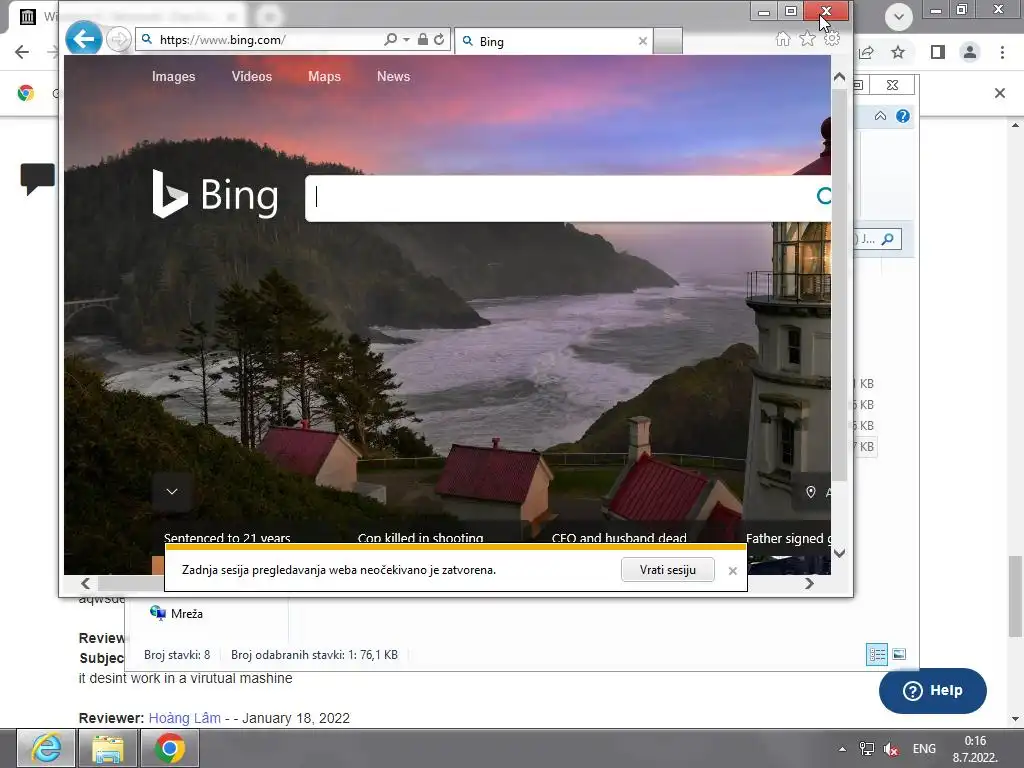Go back with Internet Explorer's blue back arrow
This screenshot has height=768, width=1024.
click(x=84, y=39)
